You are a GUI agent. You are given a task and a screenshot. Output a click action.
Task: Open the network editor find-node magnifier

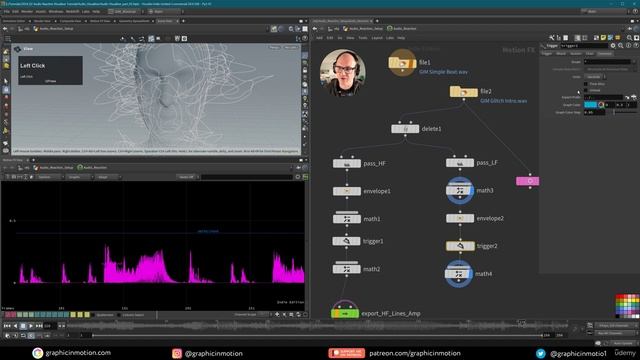click(629, 38)
